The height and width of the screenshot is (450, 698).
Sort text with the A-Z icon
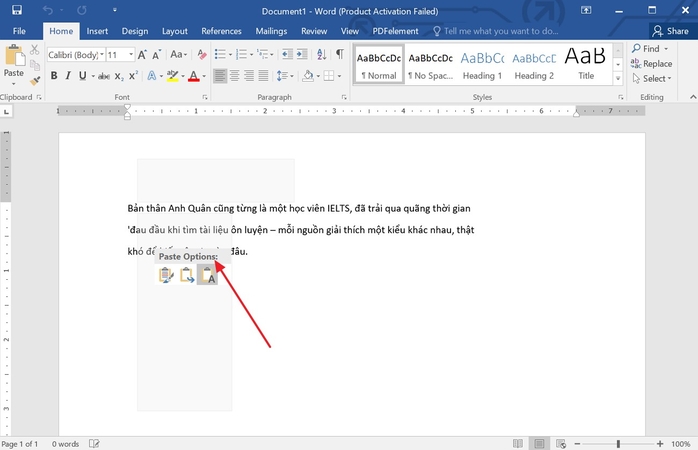tap(321, 54)
